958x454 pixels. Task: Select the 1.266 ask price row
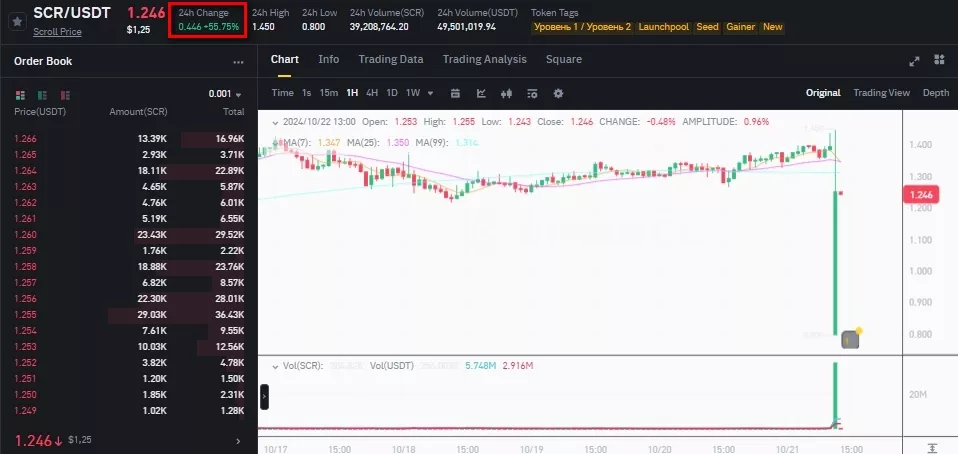pos(129,139)
